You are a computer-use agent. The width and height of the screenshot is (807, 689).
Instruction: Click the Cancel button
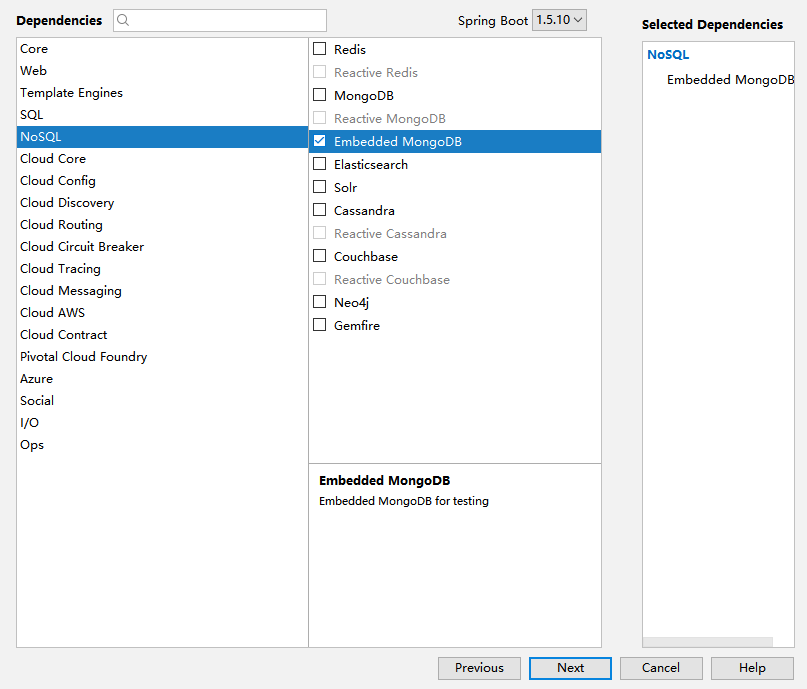pyautogui.click(x=661, y=668)
